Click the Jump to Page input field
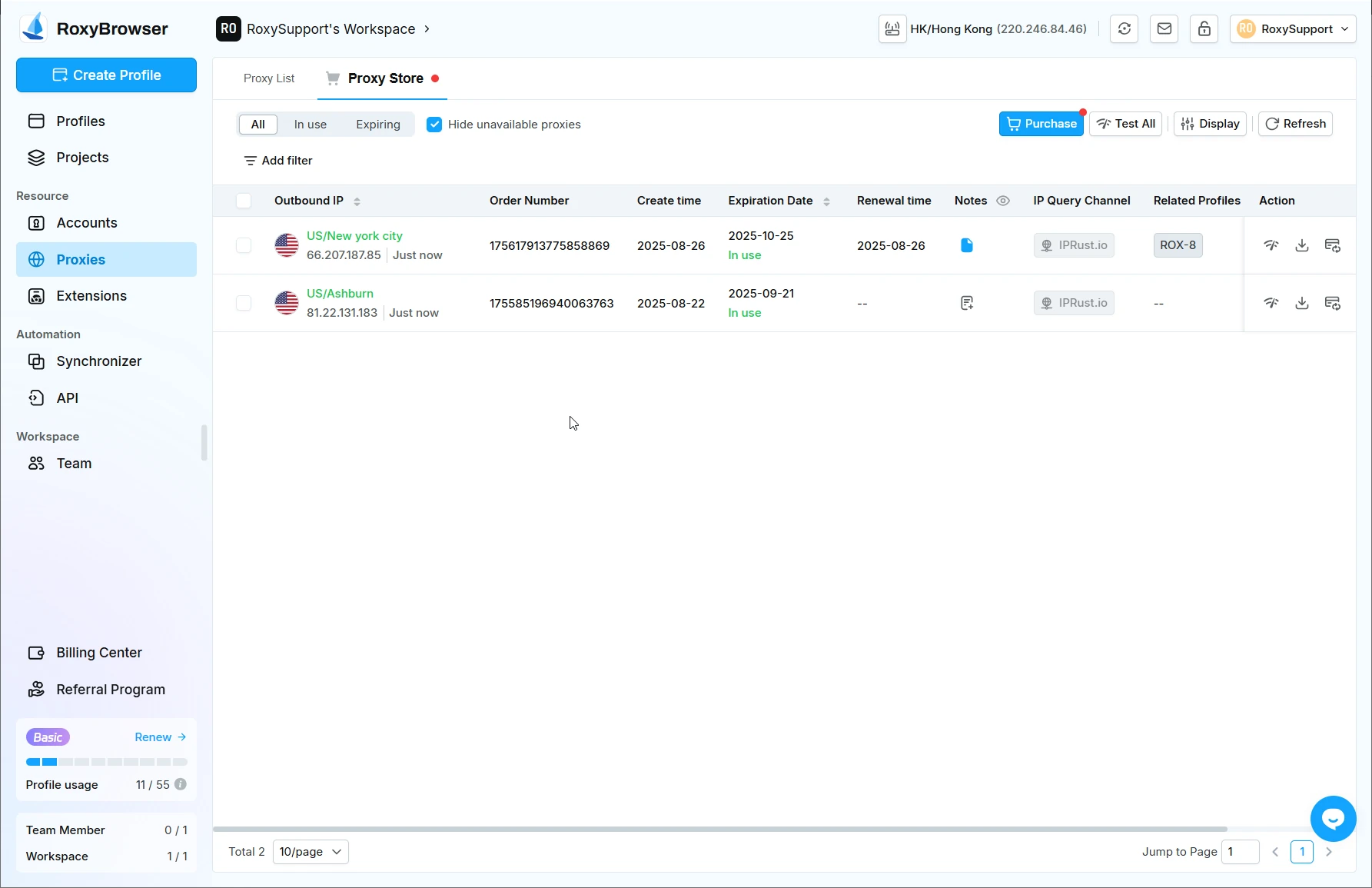Image resolution: width=1372 pixels, height=888 pixels. coord(1240,852)
